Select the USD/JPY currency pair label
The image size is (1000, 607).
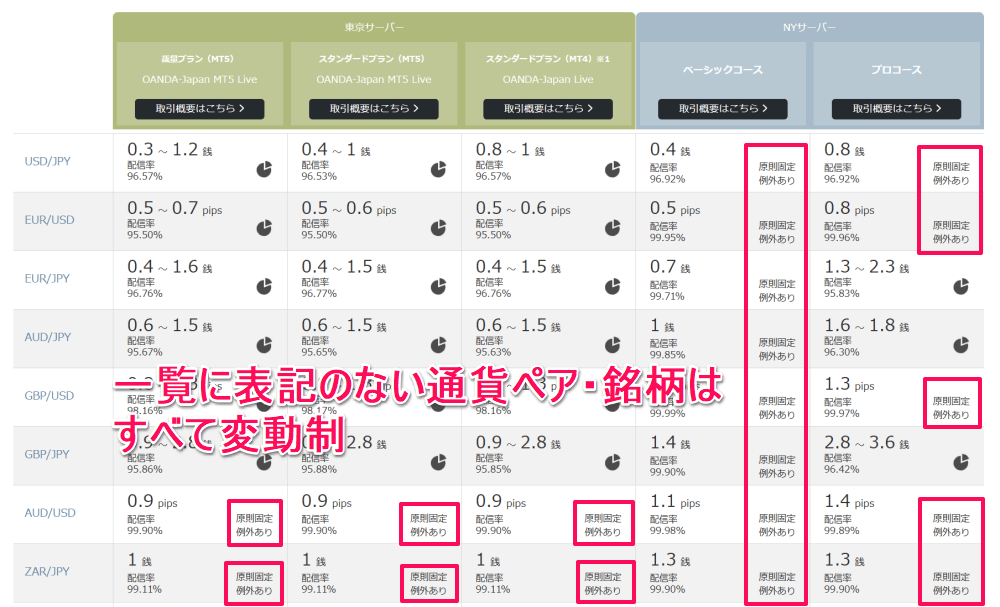(x=48, y=161)
